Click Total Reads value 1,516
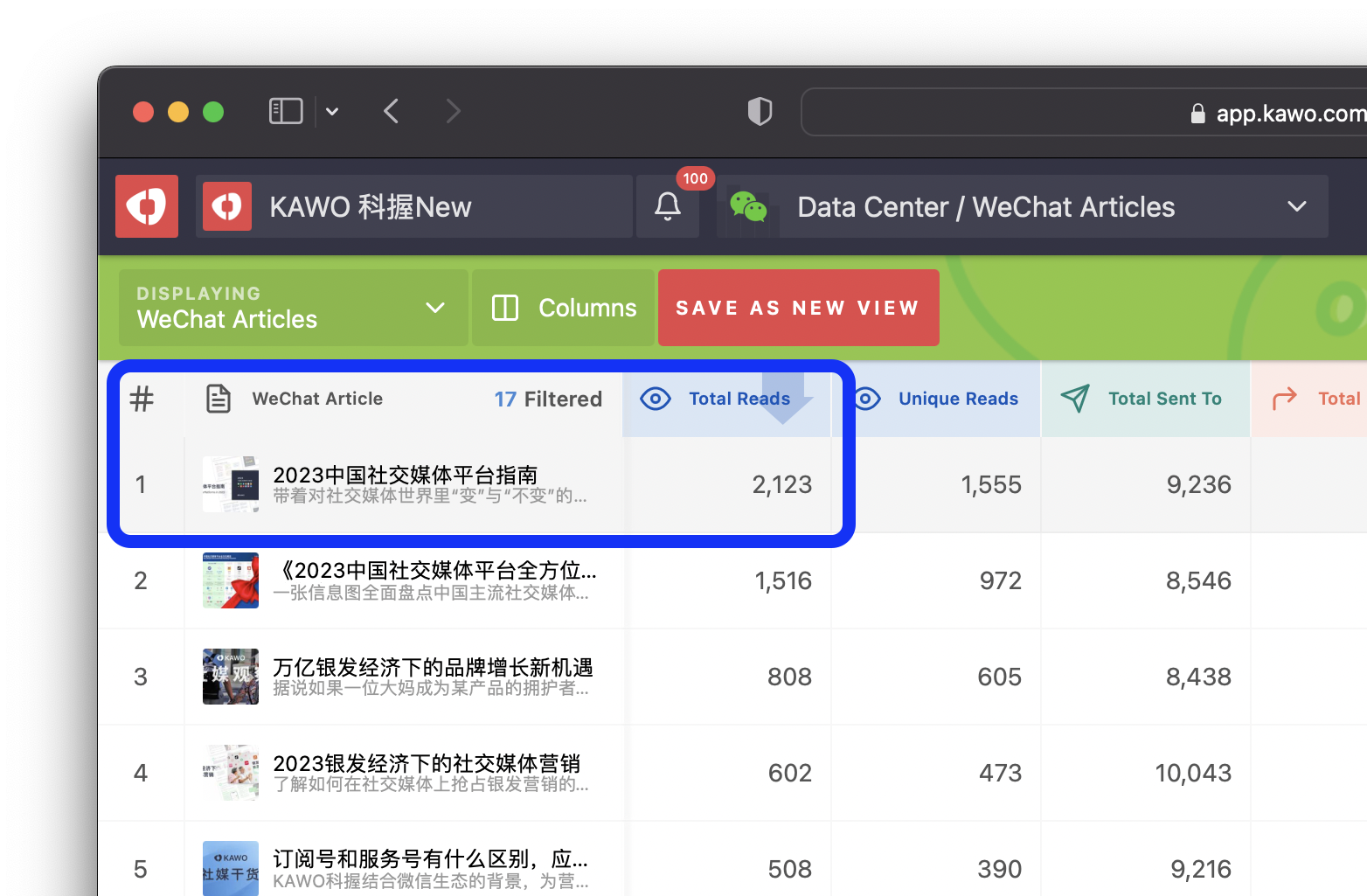This screenshot has height=896, width=1367. 783,580
